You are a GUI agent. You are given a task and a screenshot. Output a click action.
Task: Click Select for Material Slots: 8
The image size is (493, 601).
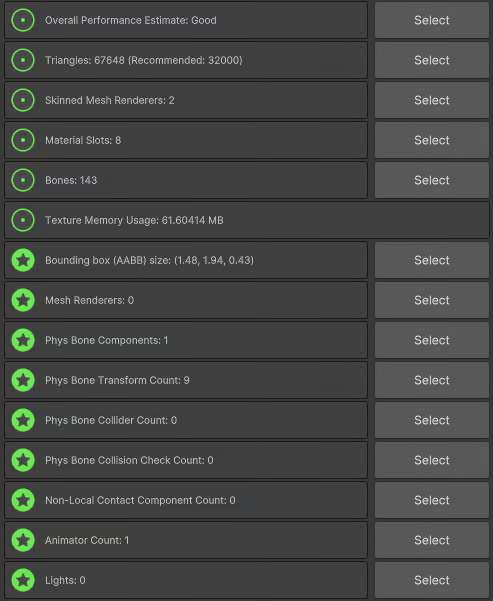pyautogui.click(x=432, y=140)
